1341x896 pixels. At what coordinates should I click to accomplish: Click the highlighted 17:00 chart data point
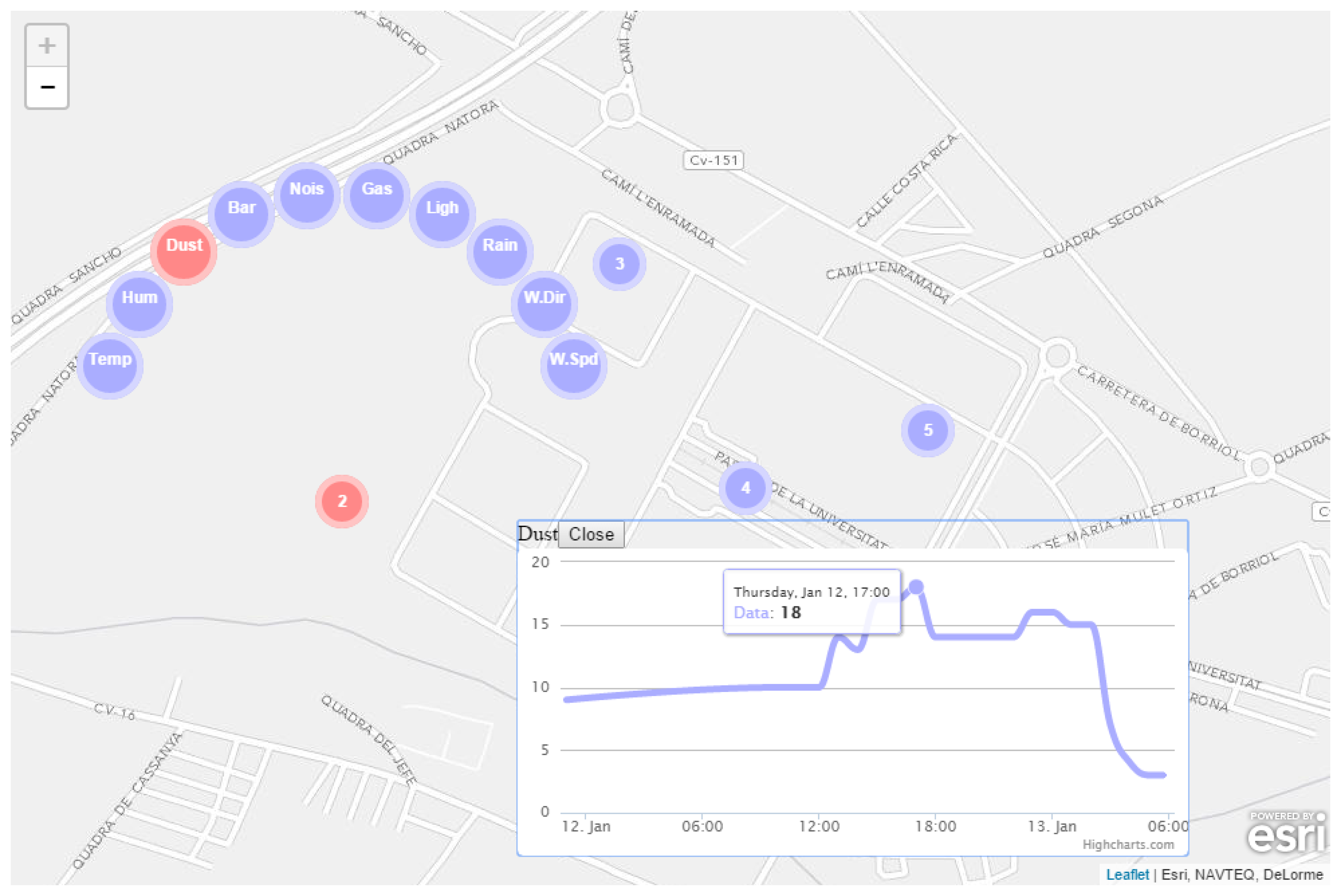916,587
